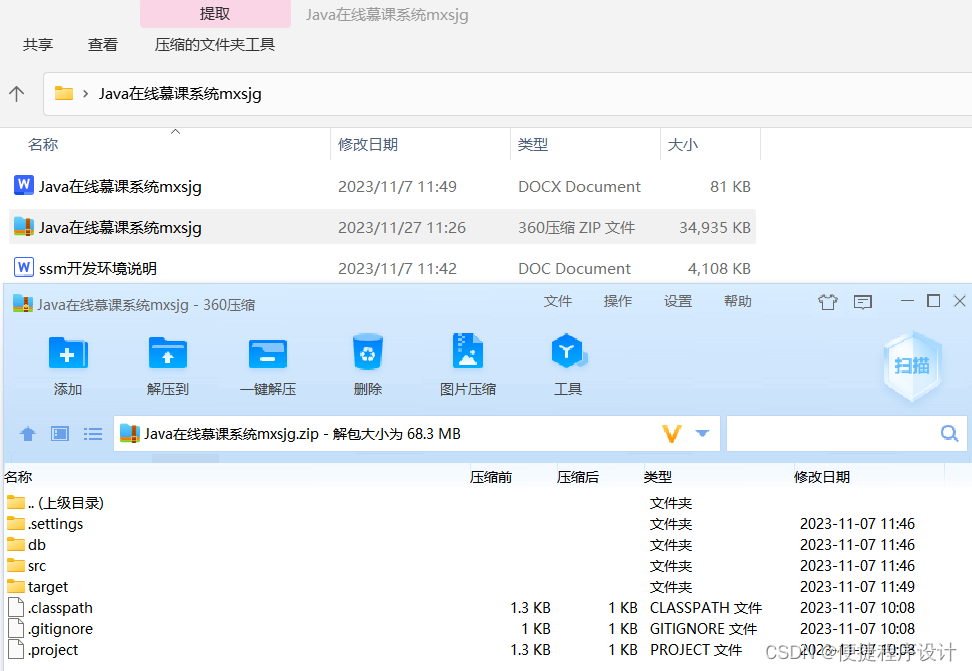Switch to the list view icon in 360压缩
This screenshot has width=972, height=671.
coord(93,433)
